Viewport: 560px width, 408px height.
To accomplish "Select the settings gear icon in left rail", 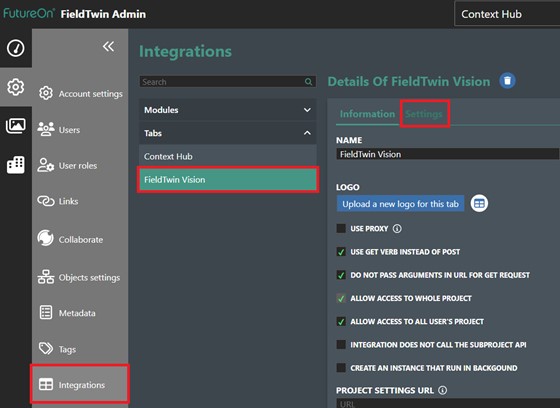I will (16, 87).
